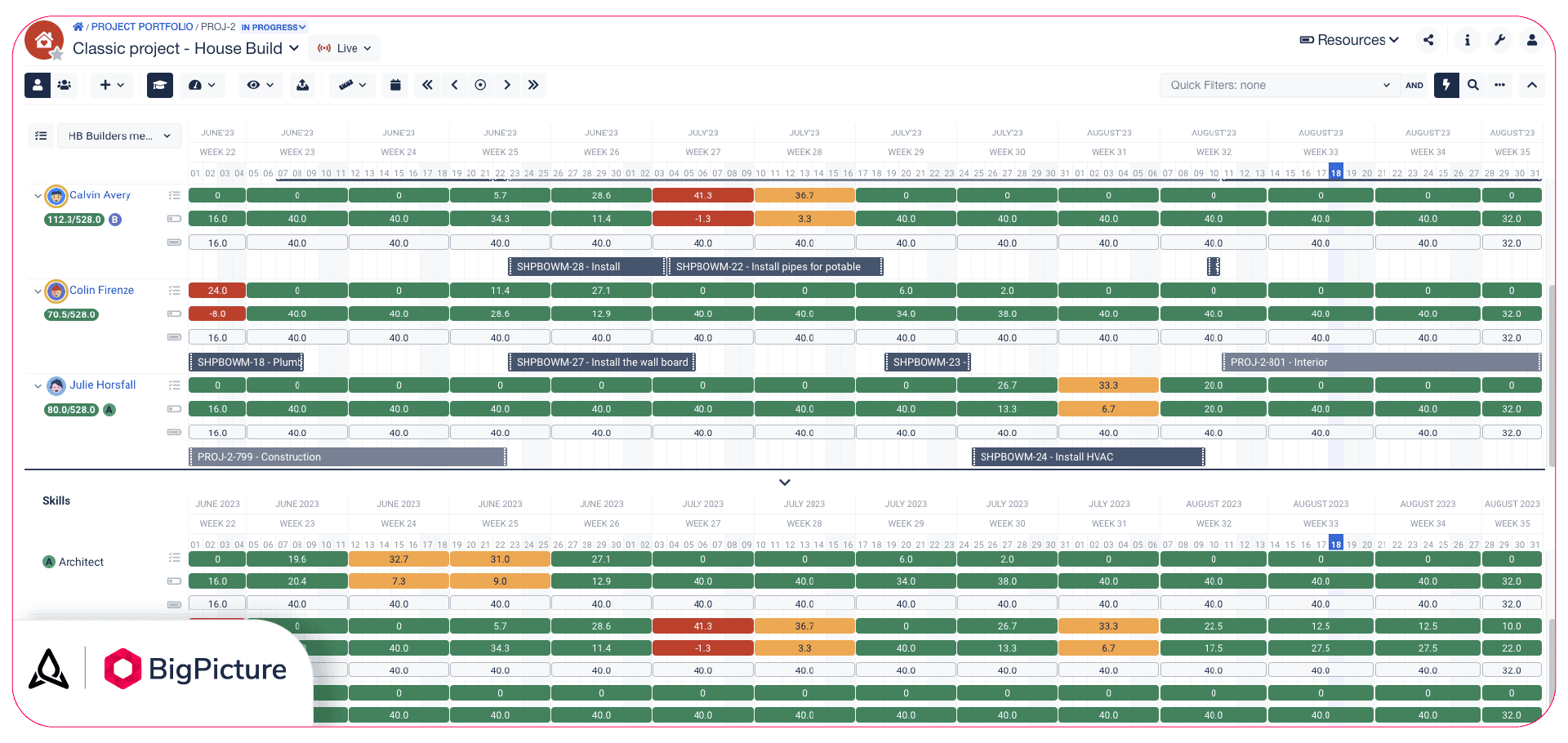Collapse Julie Horsfall's row
The image size is (1568, 743).
point(38,385)
